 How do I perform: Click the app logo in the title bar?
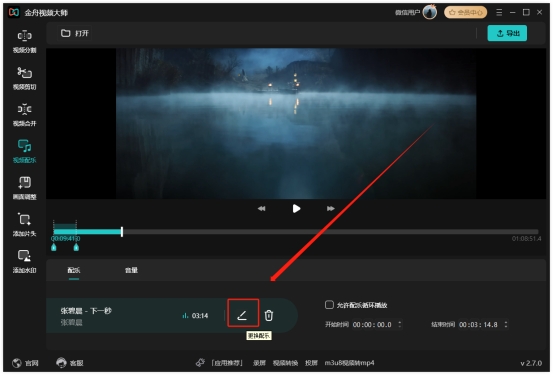coord(14,12)
